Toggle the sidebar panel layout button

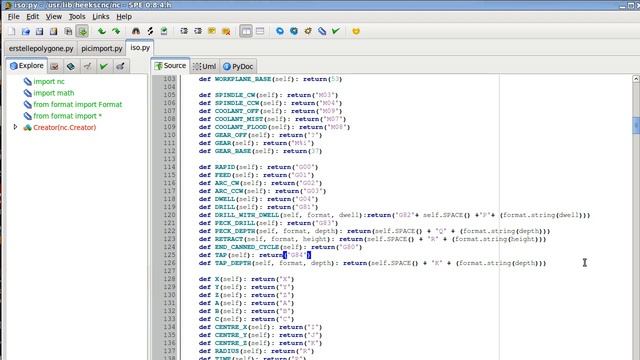coord(246,31)
